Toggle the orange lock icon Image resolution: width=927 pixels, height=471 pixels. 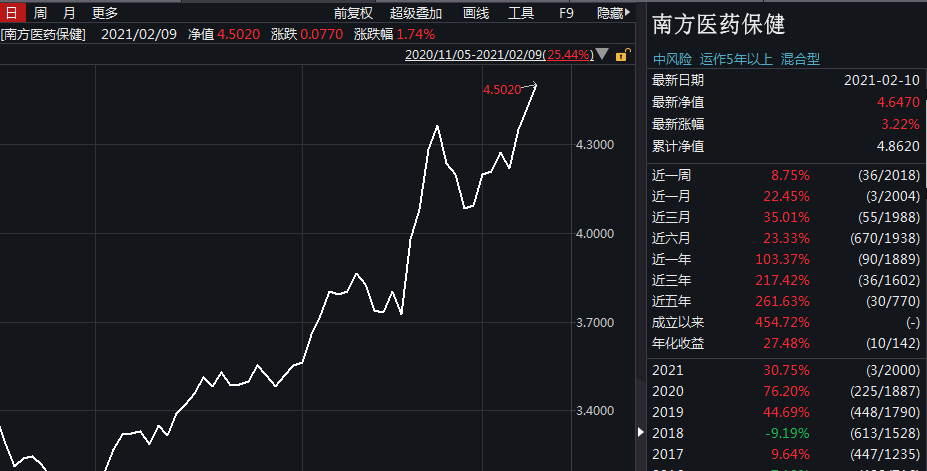623,55
